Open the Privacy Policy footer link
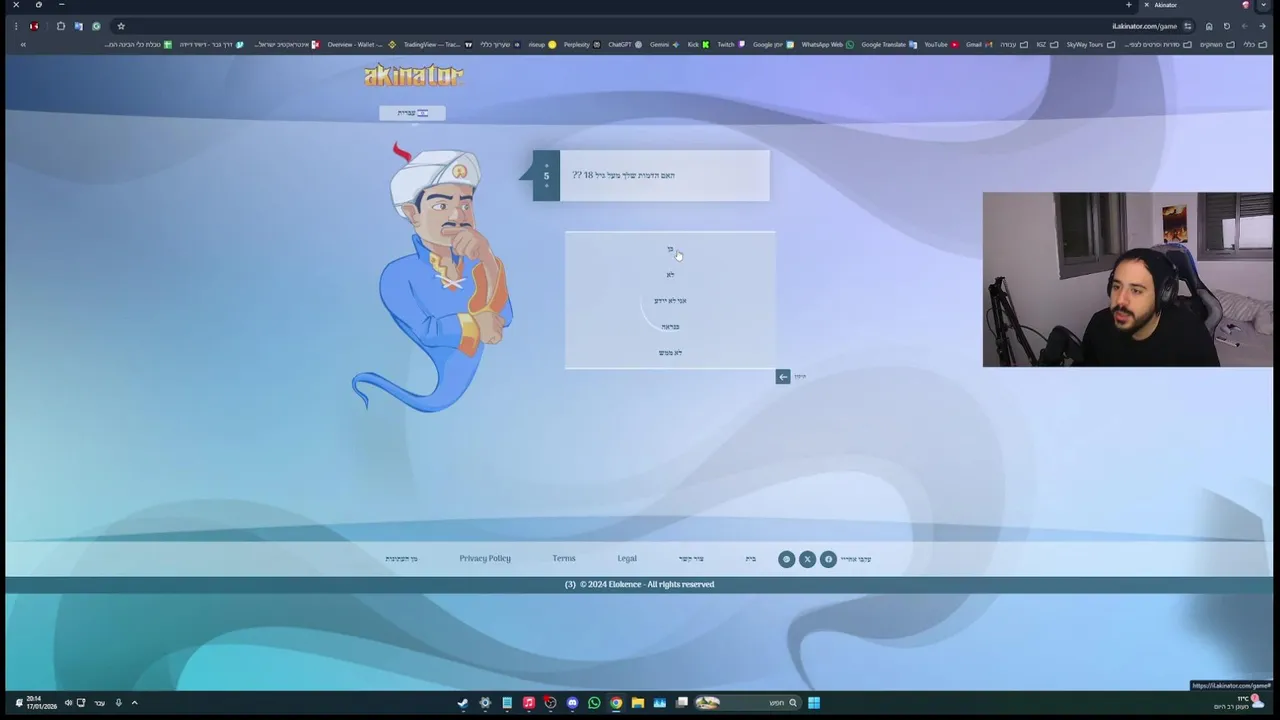 (x=485, y=558)
